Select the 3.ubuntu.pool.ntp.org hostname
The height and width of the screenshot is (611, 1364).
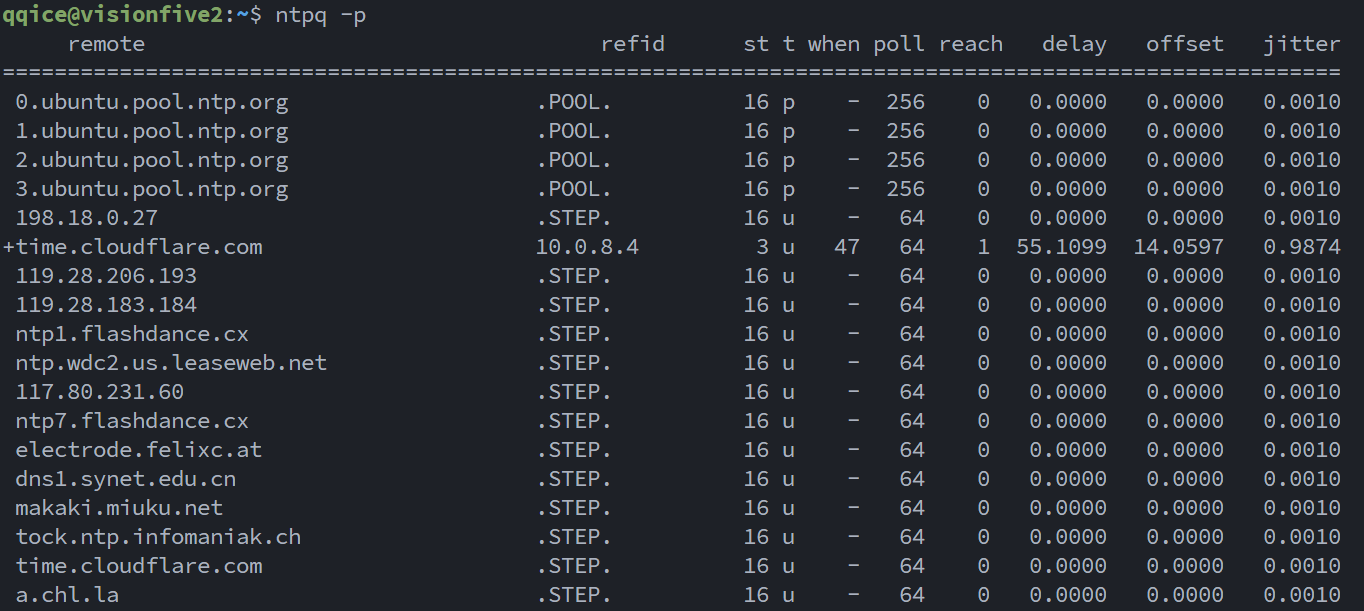152,189
